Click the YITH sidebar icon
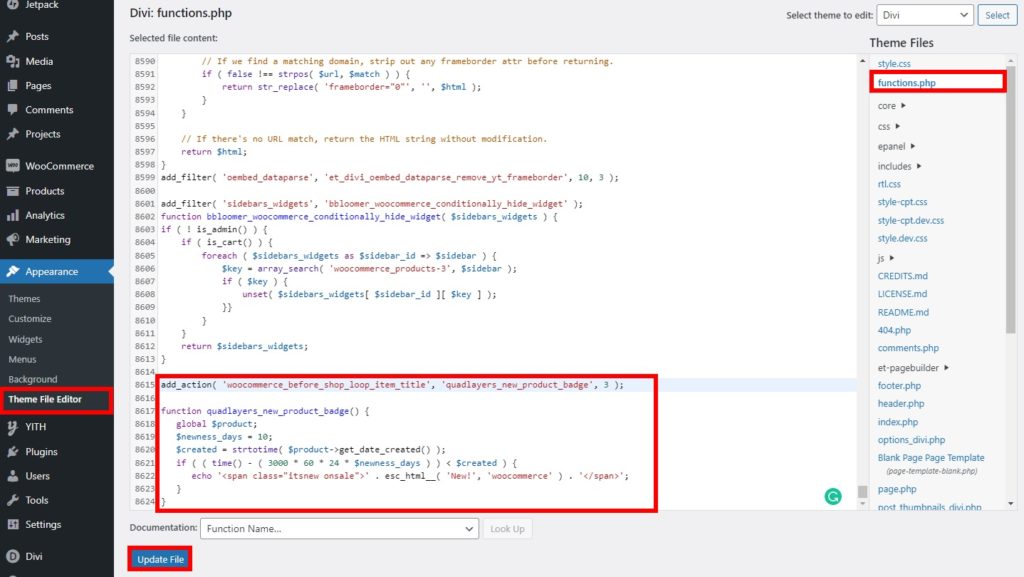The height and width of the screenshot is (577, 1024). coord(12,427)
